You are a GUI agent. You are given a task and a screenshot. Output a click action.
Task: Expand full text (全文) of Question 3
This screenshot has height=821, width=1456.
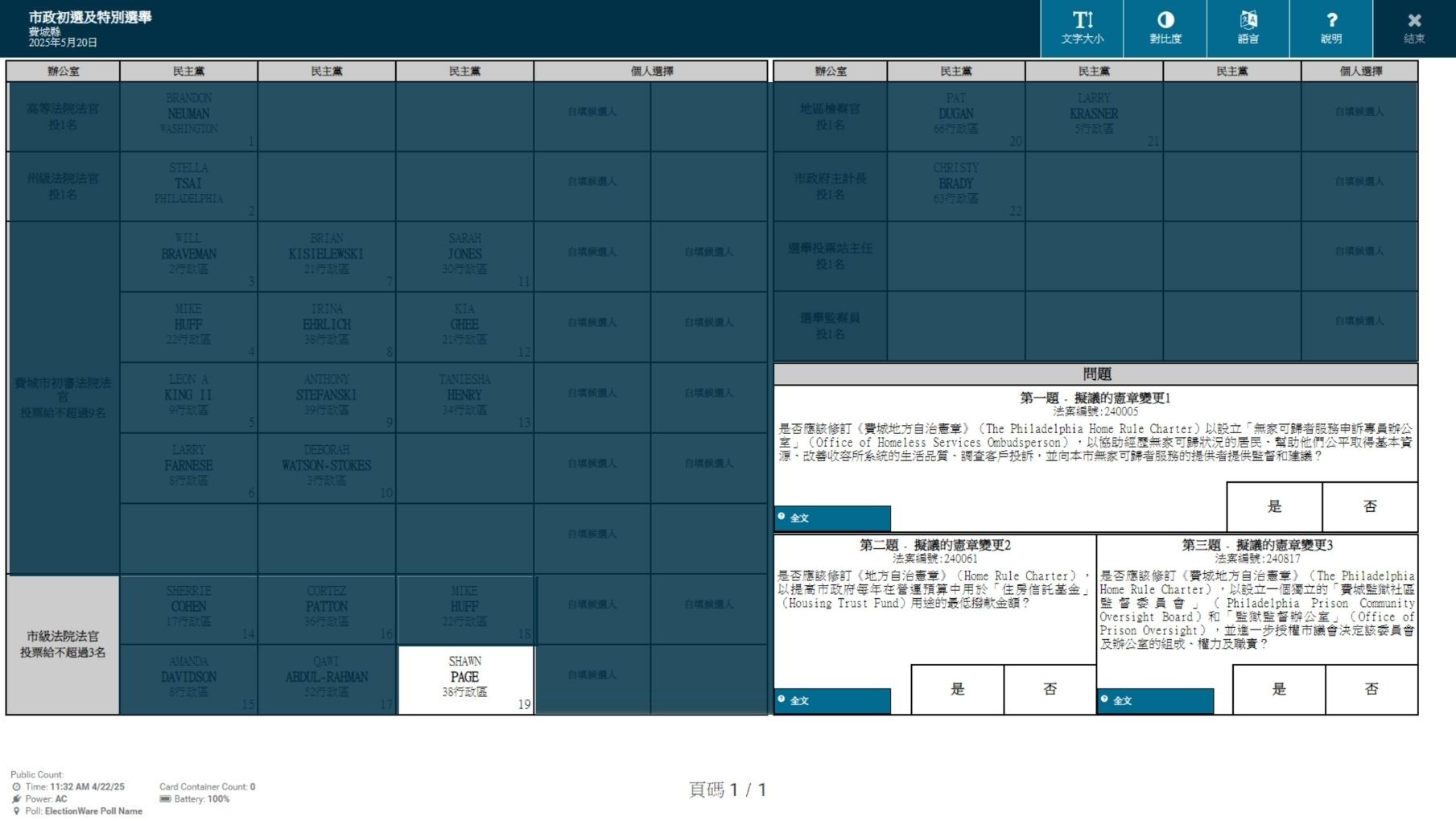[1155, 700]
